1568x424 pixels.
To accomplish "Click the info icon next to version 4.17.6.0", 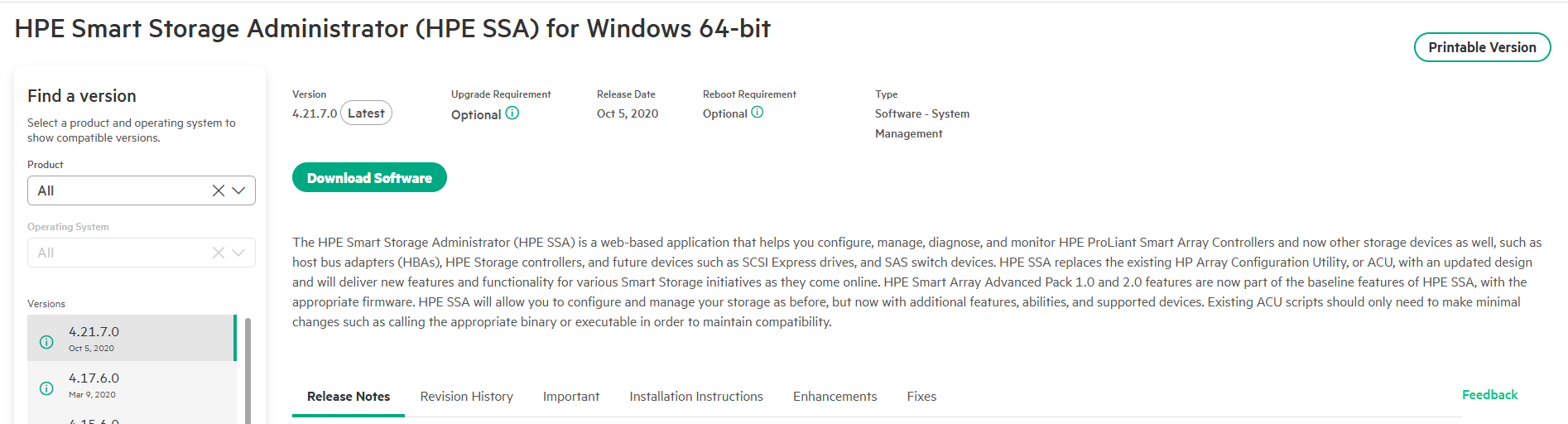I will point(47,388).
